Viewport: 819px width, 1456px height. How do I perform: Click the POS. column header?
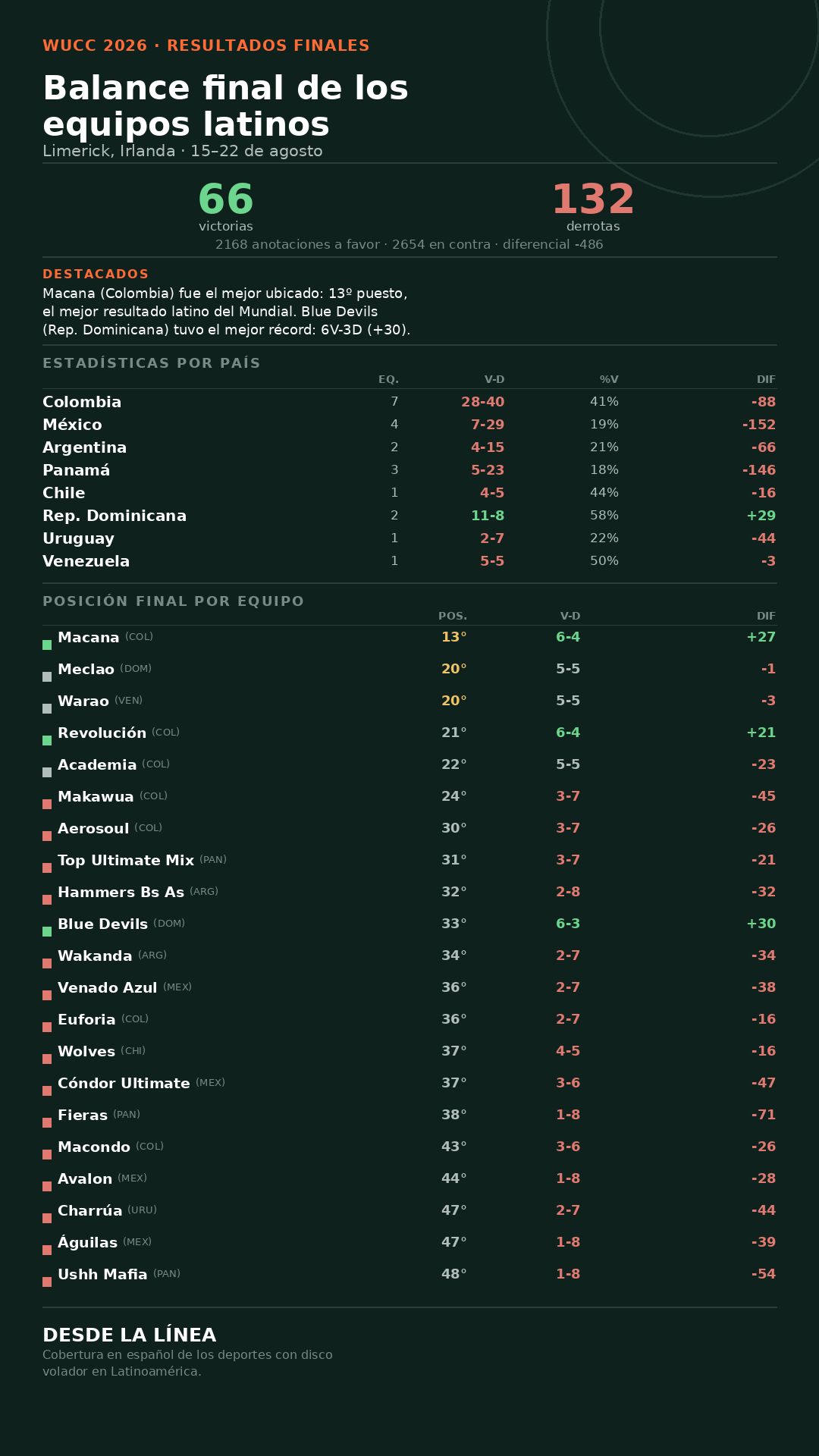[x=453, y=617]
